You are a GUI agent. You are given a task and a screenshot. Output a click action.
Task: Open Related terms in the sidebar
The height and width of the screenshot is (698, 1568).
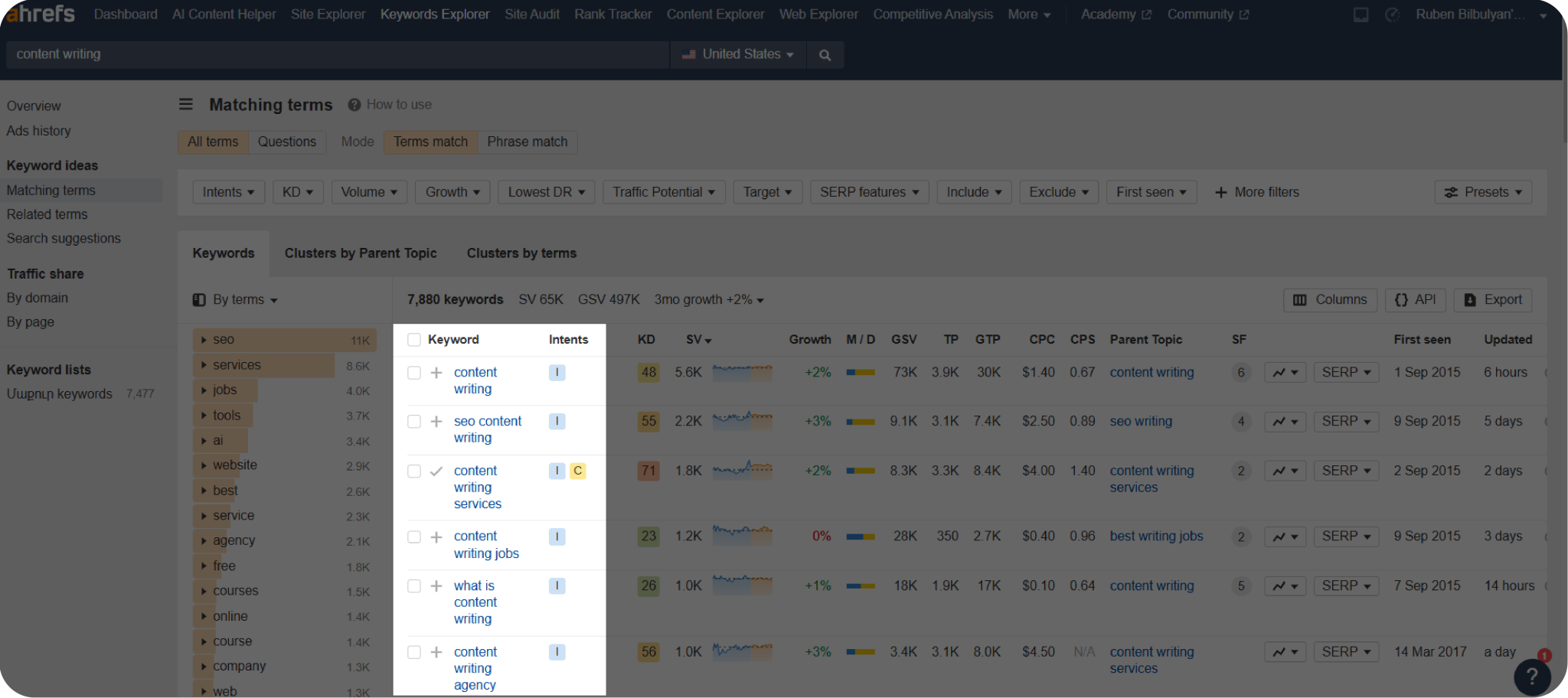click(47, 214)
